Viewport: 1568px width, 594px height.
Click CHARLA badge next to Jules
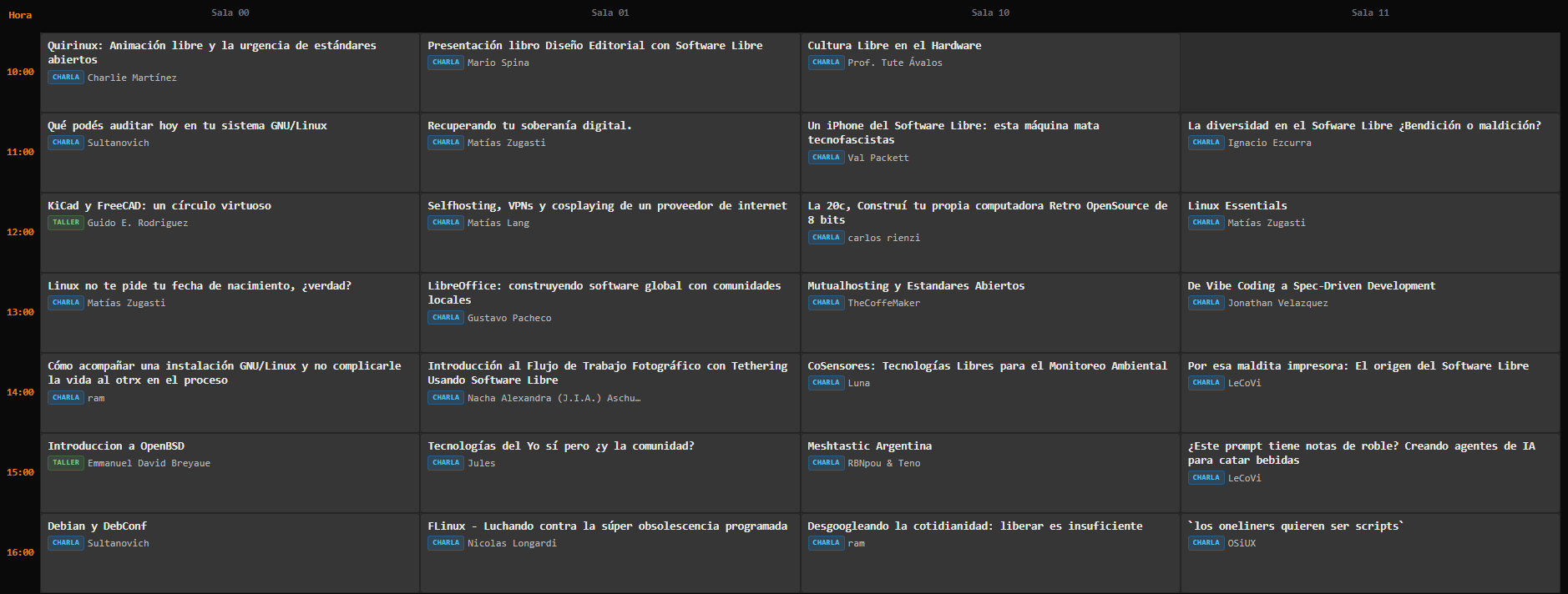point(446,463)
